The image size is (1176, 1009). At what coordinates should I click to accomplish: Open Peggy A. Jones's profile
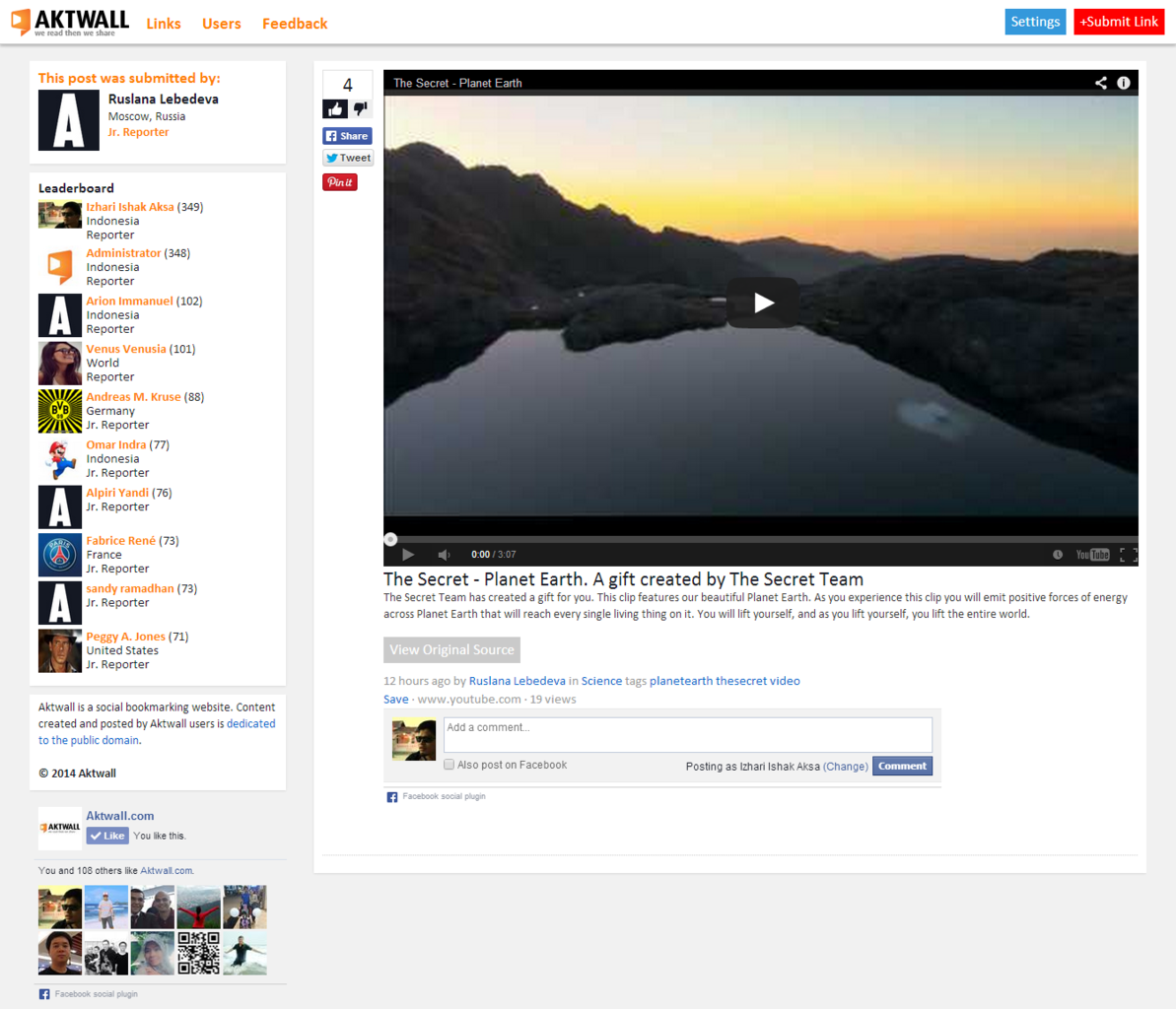click(x=125, y=638)
